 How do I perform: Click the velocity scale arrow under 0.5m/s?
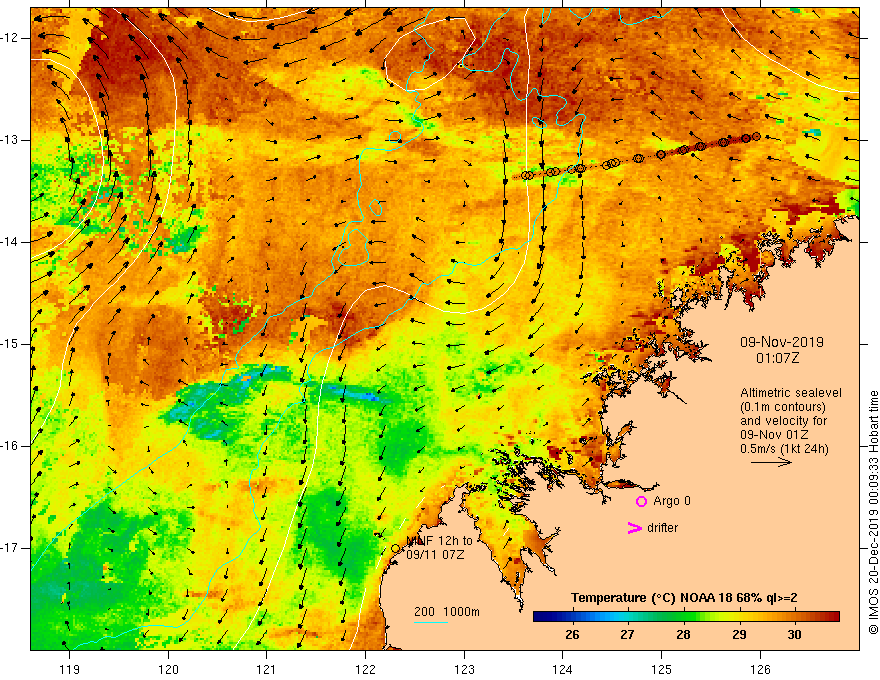click(x=771, y=462)
